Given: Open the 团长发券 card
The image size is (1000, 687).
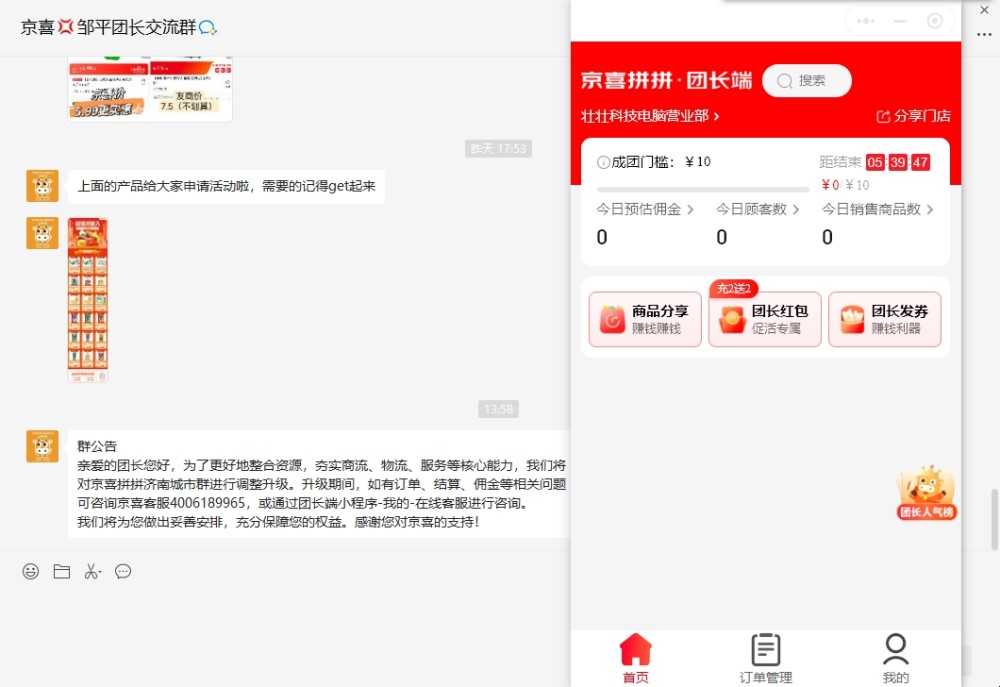Looking at the screenshot, I should point(885,320).
